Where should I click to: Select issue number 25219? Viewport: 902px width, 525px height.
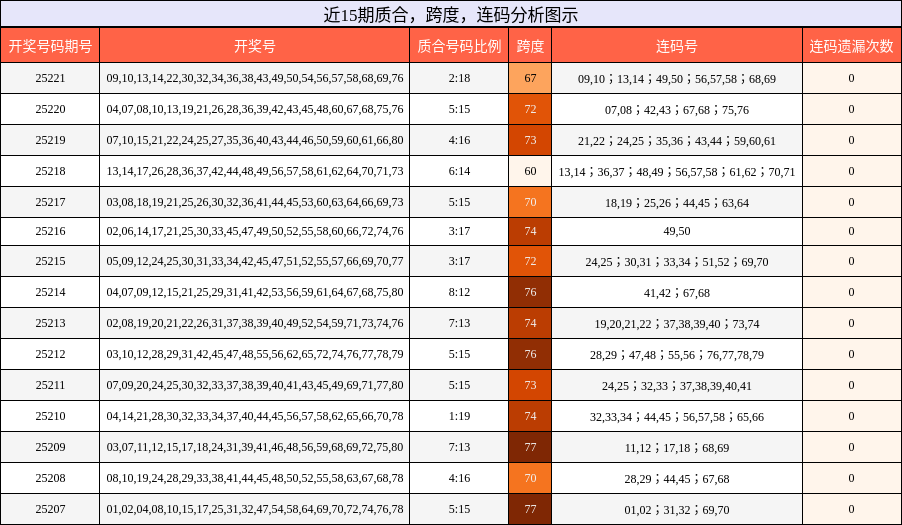(50, 140)
